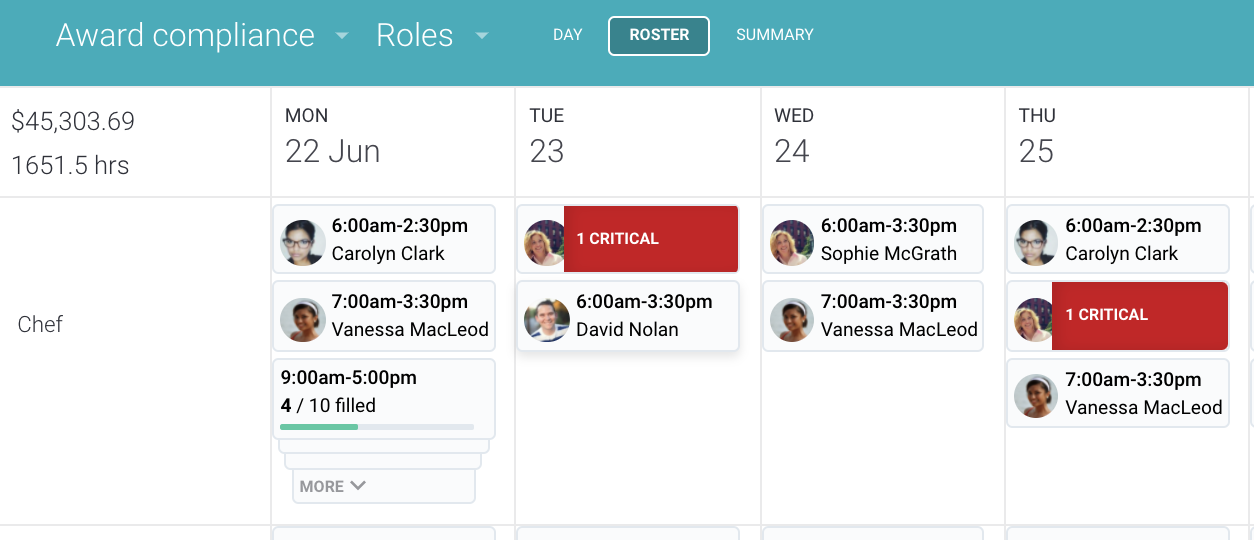Select the ROSTER view tab

(x=659, y=35)
